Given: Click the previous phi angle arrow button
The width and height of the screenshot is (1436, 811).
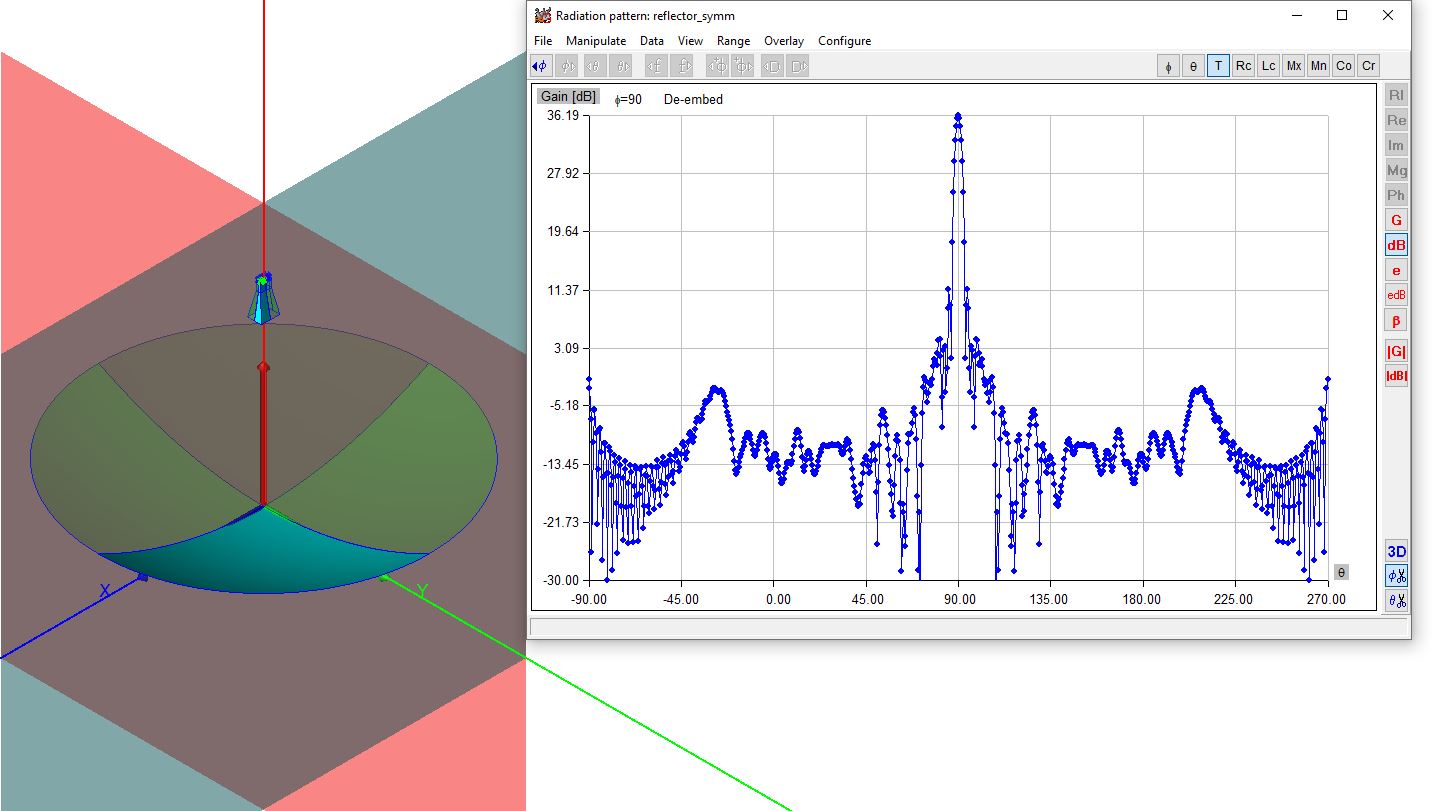Looking at the screenshot, I should [540, 66].
